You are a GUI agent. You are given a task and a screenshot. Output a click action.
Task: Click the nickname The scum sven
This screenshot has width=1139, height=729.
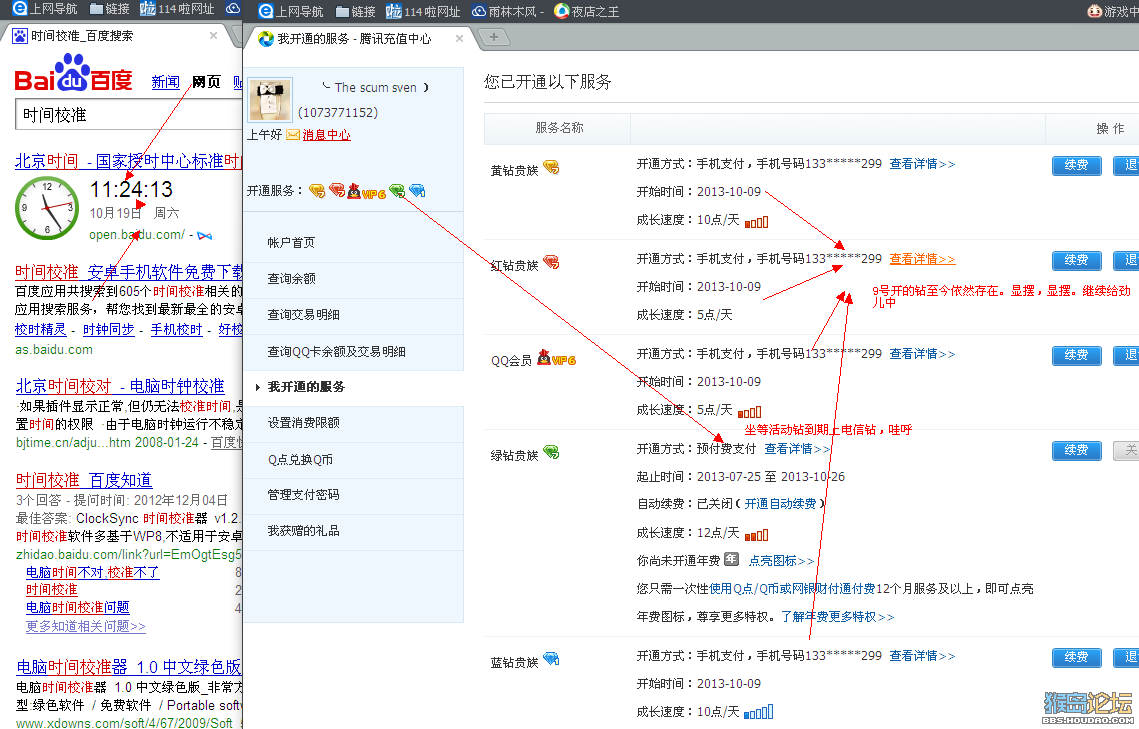pos(376,87)
